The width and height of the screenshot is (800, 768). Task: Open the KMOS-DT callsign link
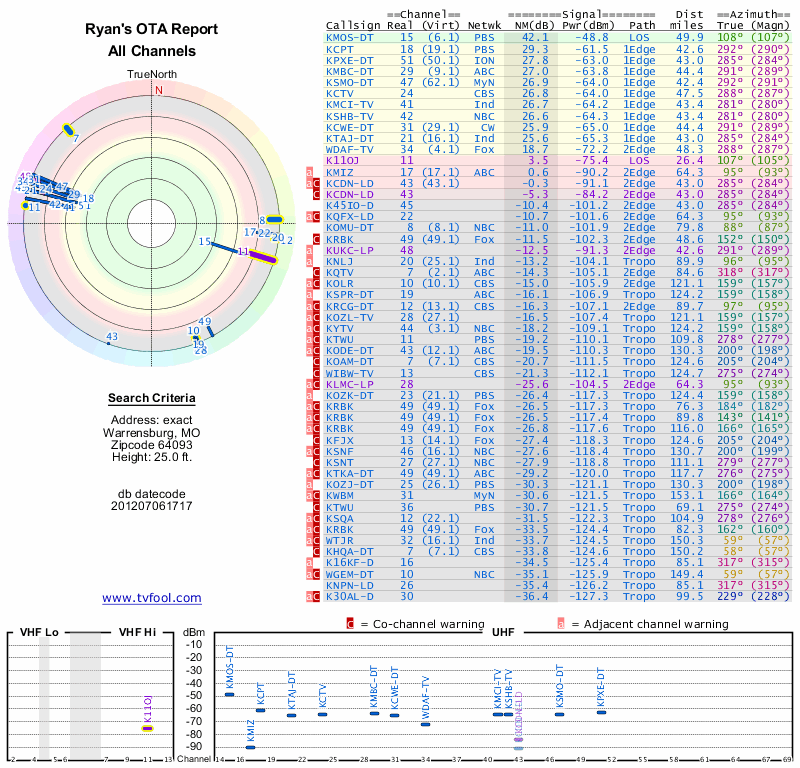349,37
